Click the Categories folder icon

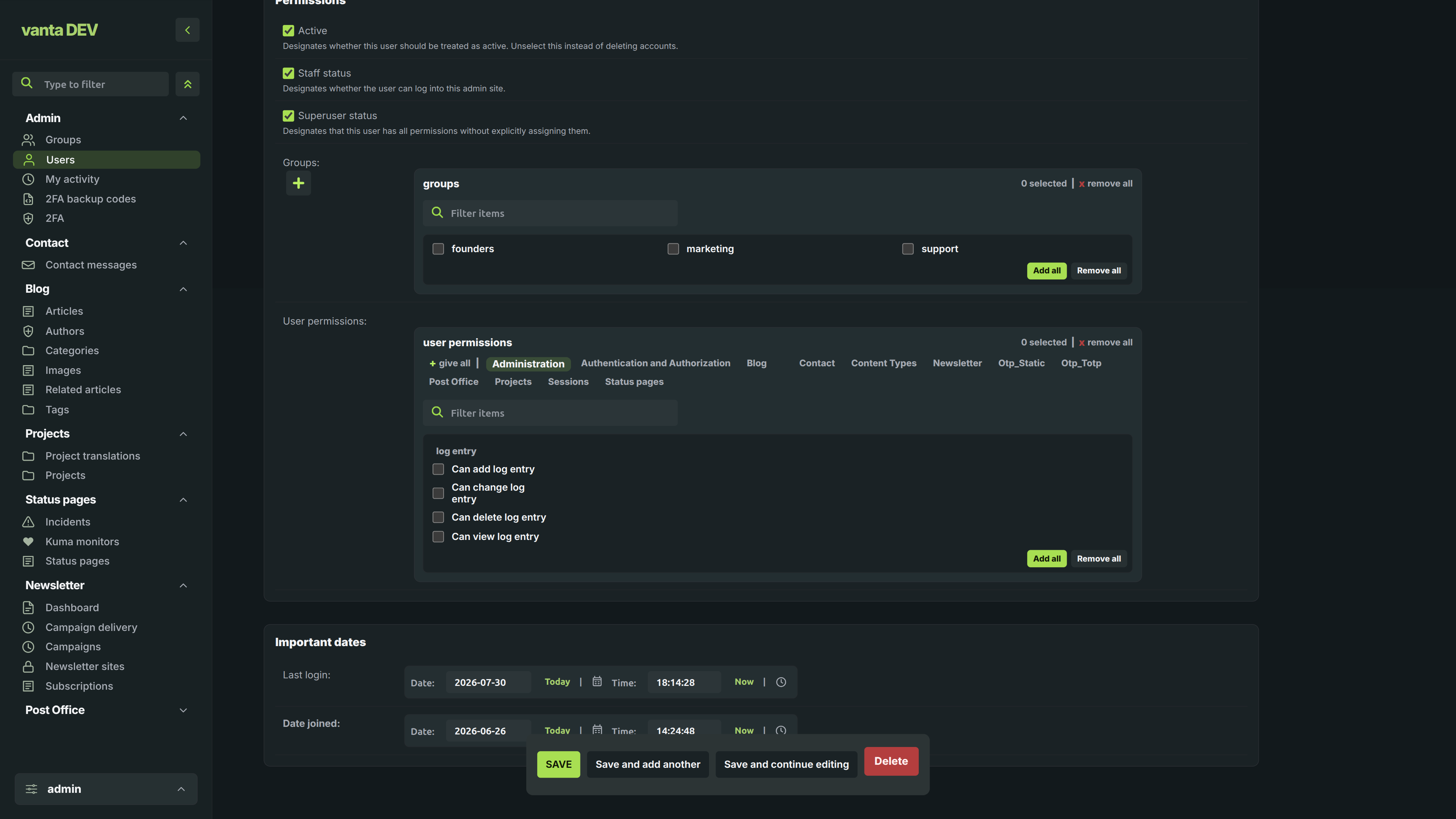tap(28, 350)
